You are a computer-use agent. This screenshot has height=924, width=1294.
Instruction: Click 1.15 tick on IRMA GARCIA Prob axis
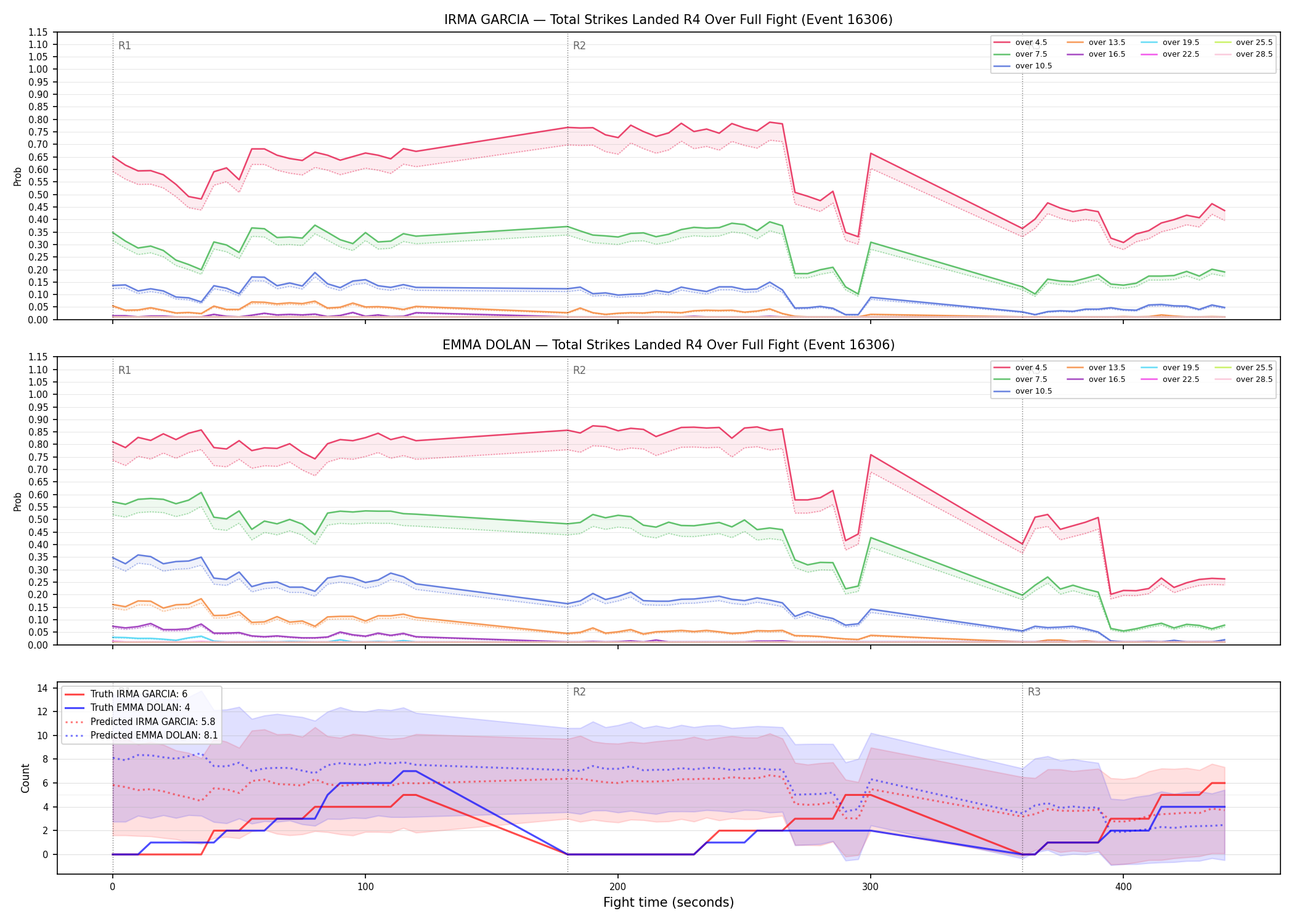pyautogui.click(x=38, y=32)
